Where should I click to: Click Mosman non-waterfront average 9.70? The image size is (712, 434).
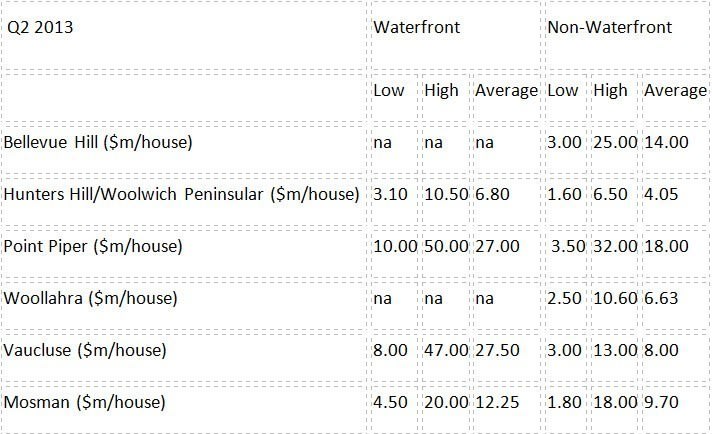click(x=661, y=403)
